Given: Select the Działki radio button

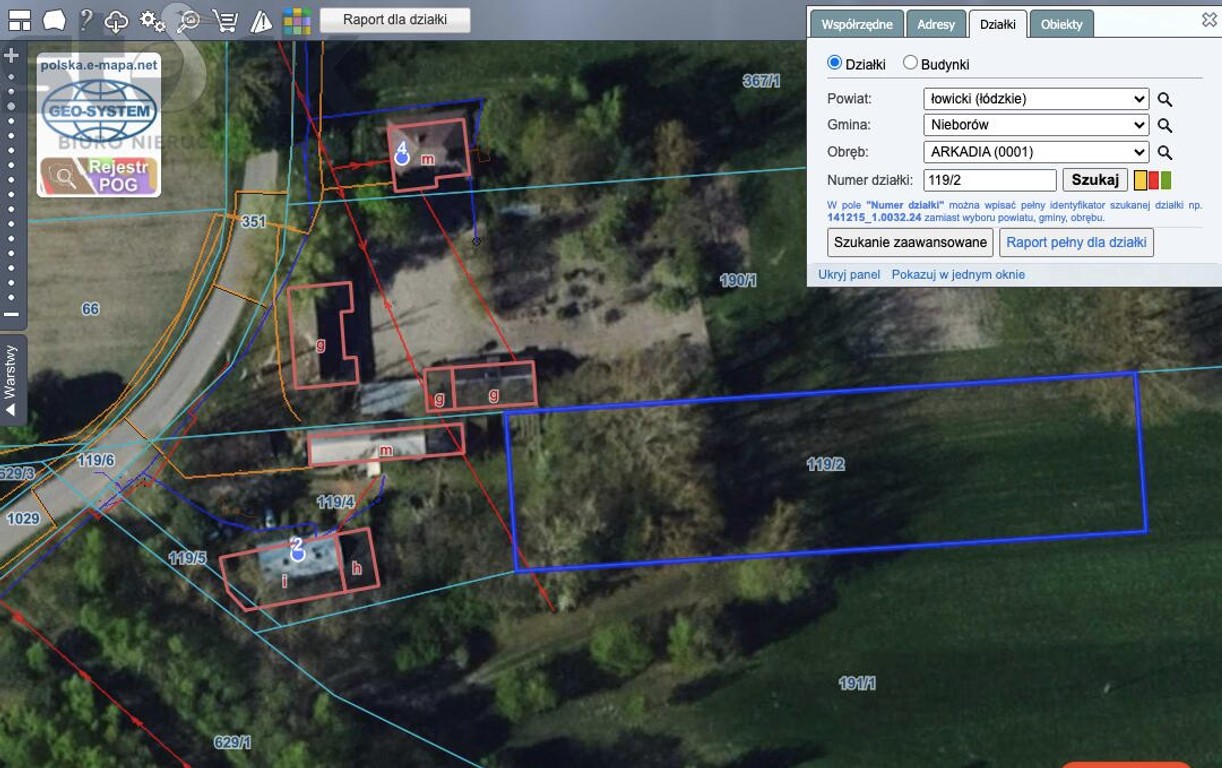Looking at the screenshot, I should point(835,63).
